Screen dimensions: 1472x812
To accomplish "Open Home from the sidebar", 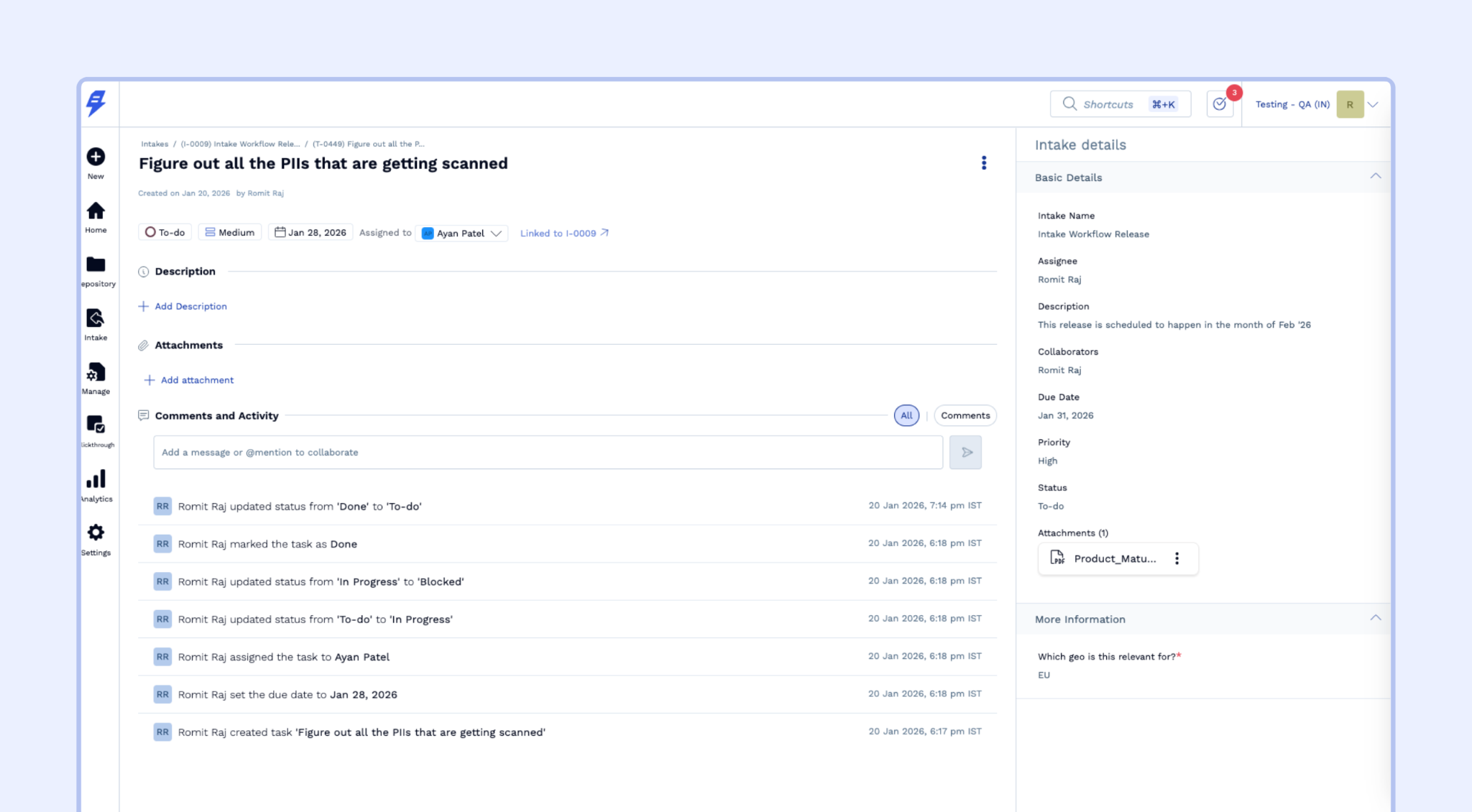I will pyautogui.click(x=96, y=211).
